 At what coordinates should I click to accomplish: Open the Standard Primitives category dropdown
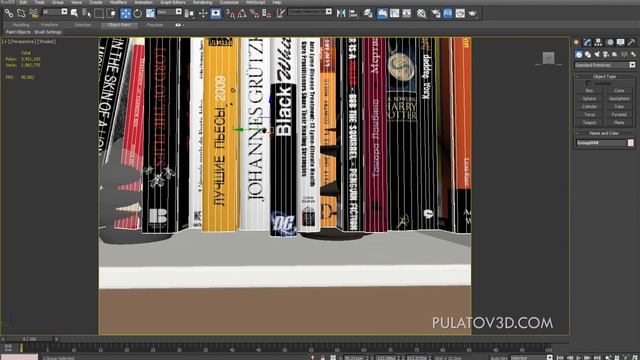[x=604, y=65]
